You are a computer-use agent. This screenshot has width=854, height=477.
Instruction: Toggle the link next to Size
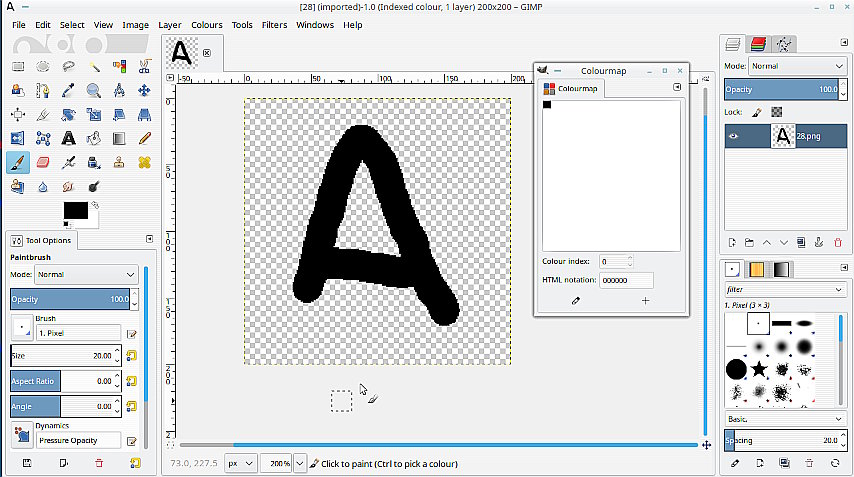click(131, 356)
